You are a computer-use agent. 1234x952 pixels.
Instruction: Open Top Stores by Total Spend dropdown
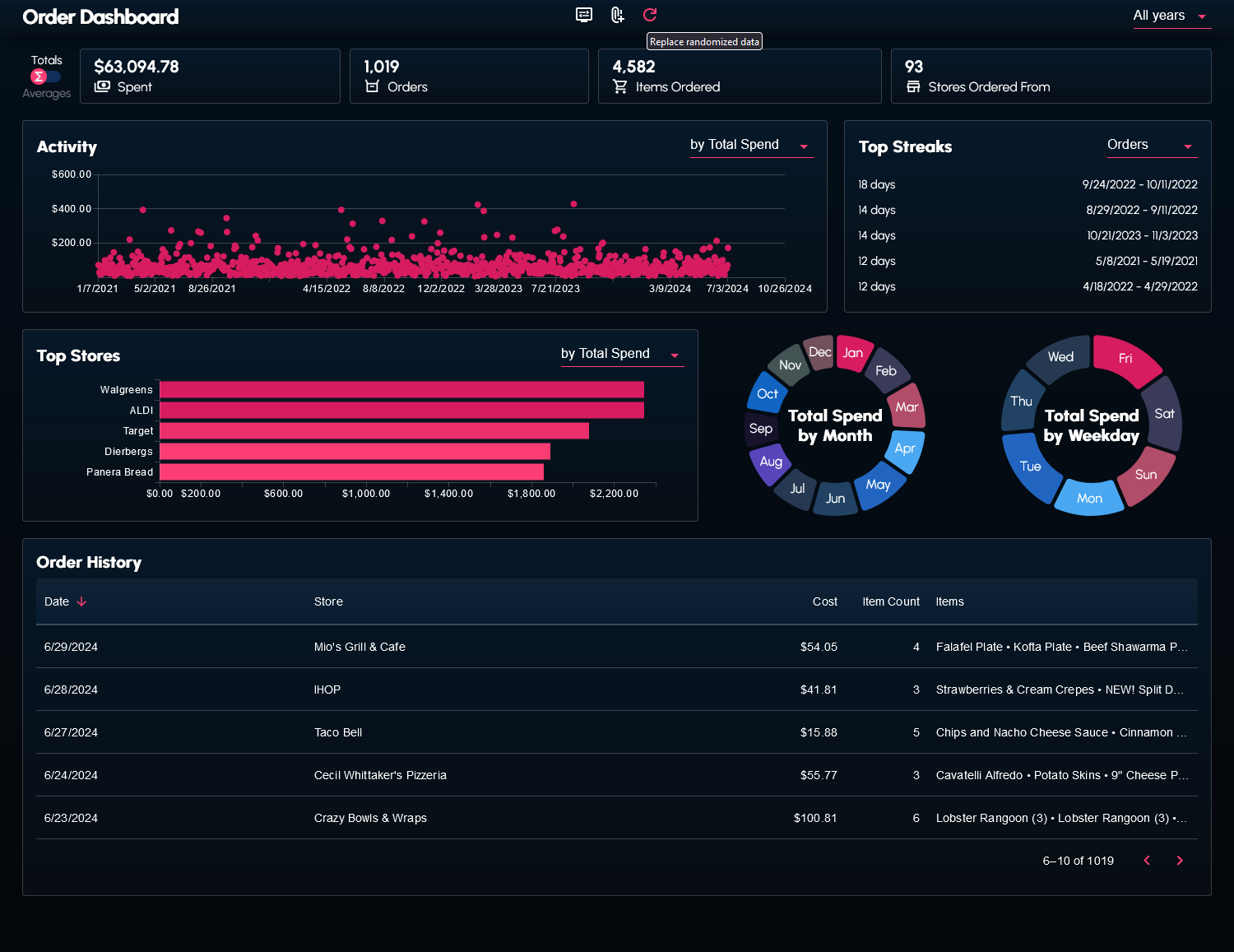pos(621,354)
